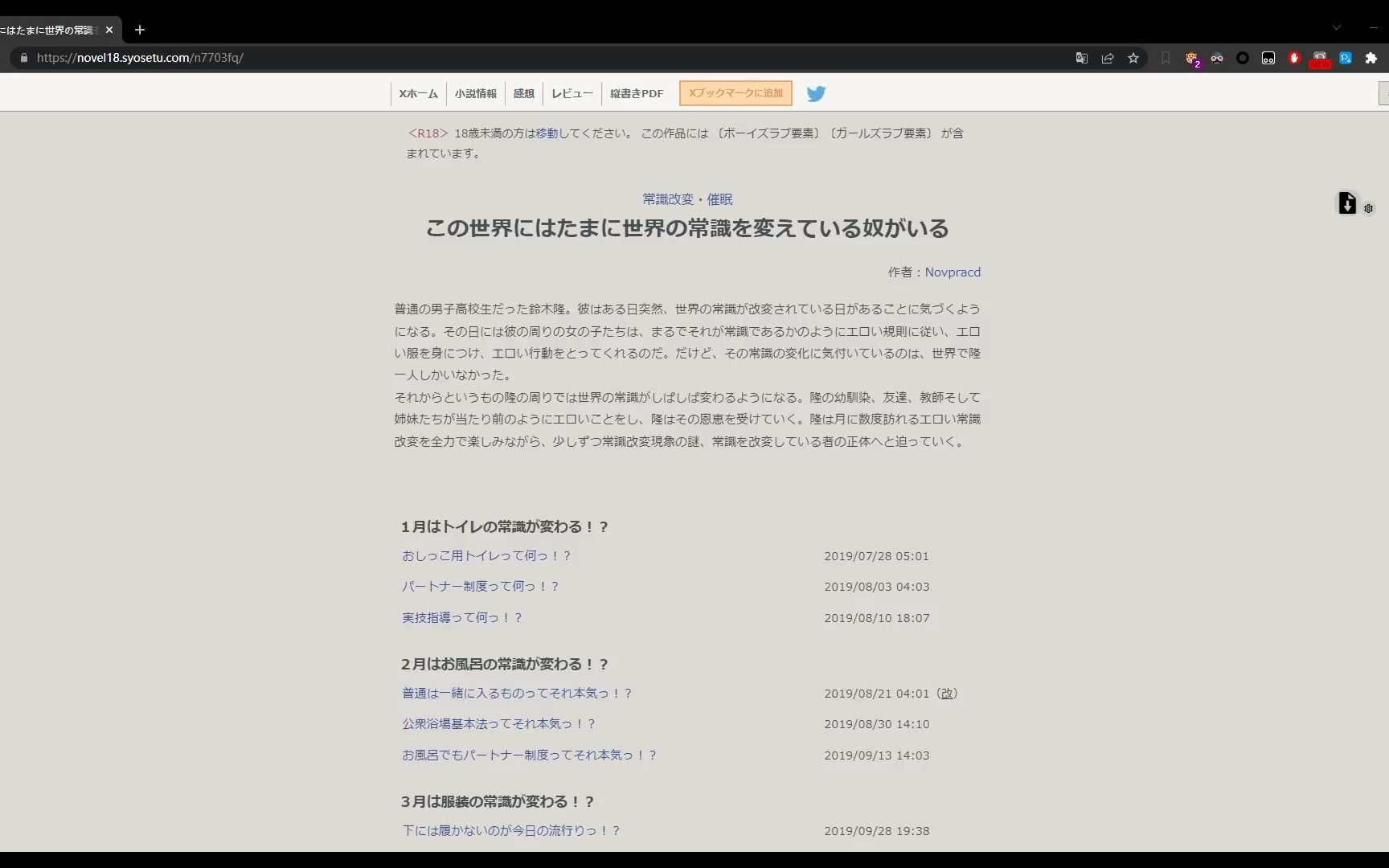
Task: Open the Google Translate page icon
Action: click(1082, 58)
